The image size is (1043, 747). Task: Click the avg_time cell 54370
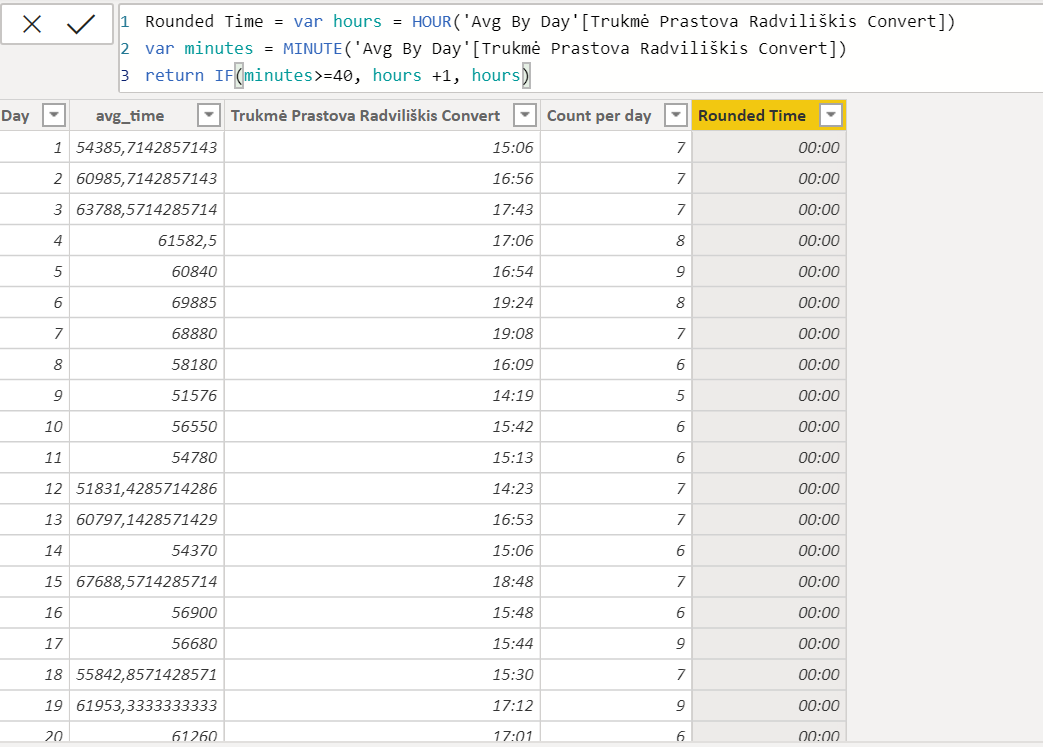[147, 550]
